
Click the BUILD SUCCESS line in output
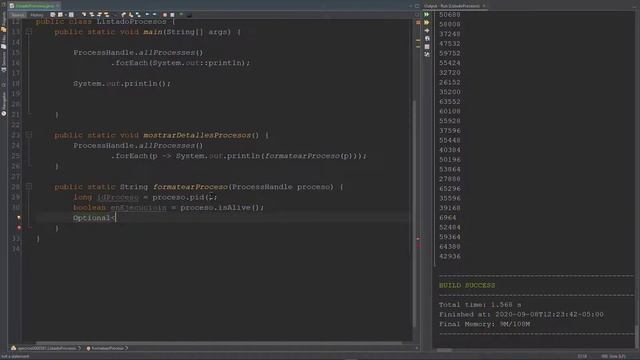click(467, 285)
